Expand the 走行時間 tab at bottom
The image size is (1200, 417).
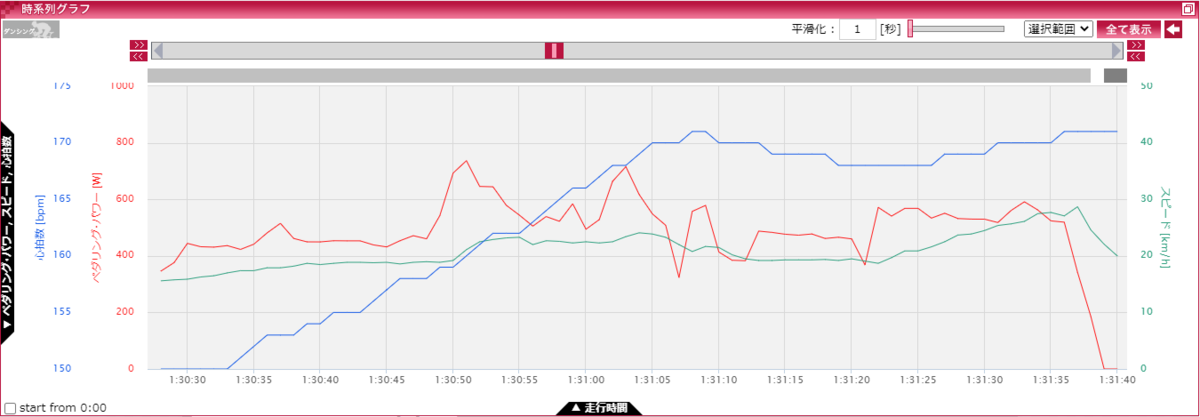(600, 408)
